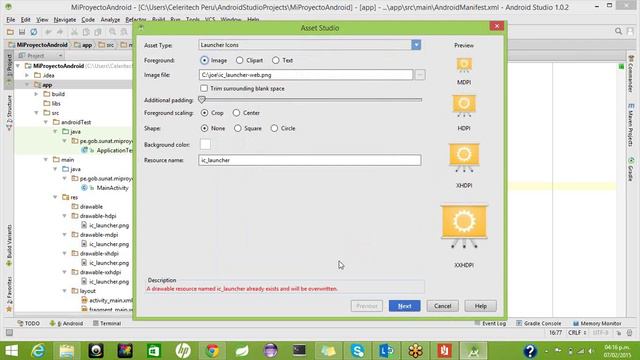Viewport: 640px width, 360px height.
Task: Click the HDPI preview icon
Action: [x=464, y=106]
